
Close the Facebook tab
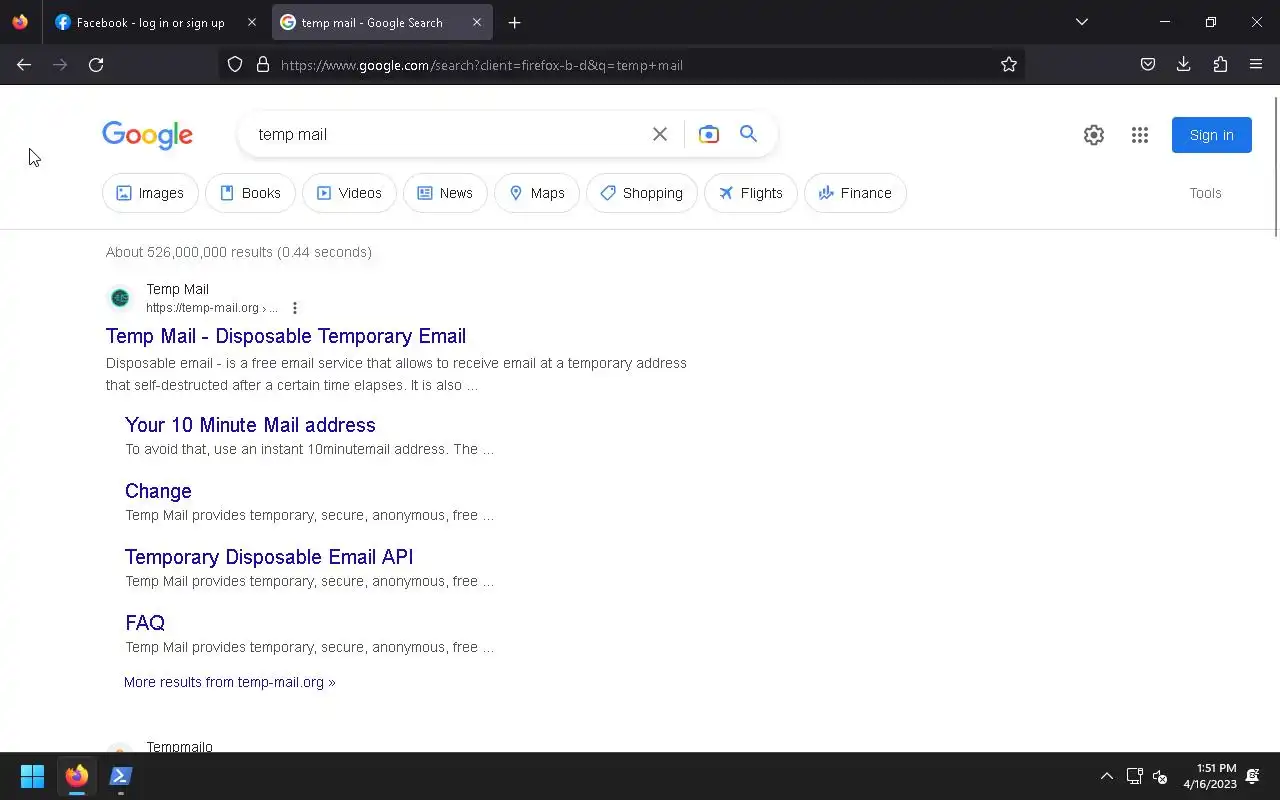pyautogui.click(x=252, y=22)
